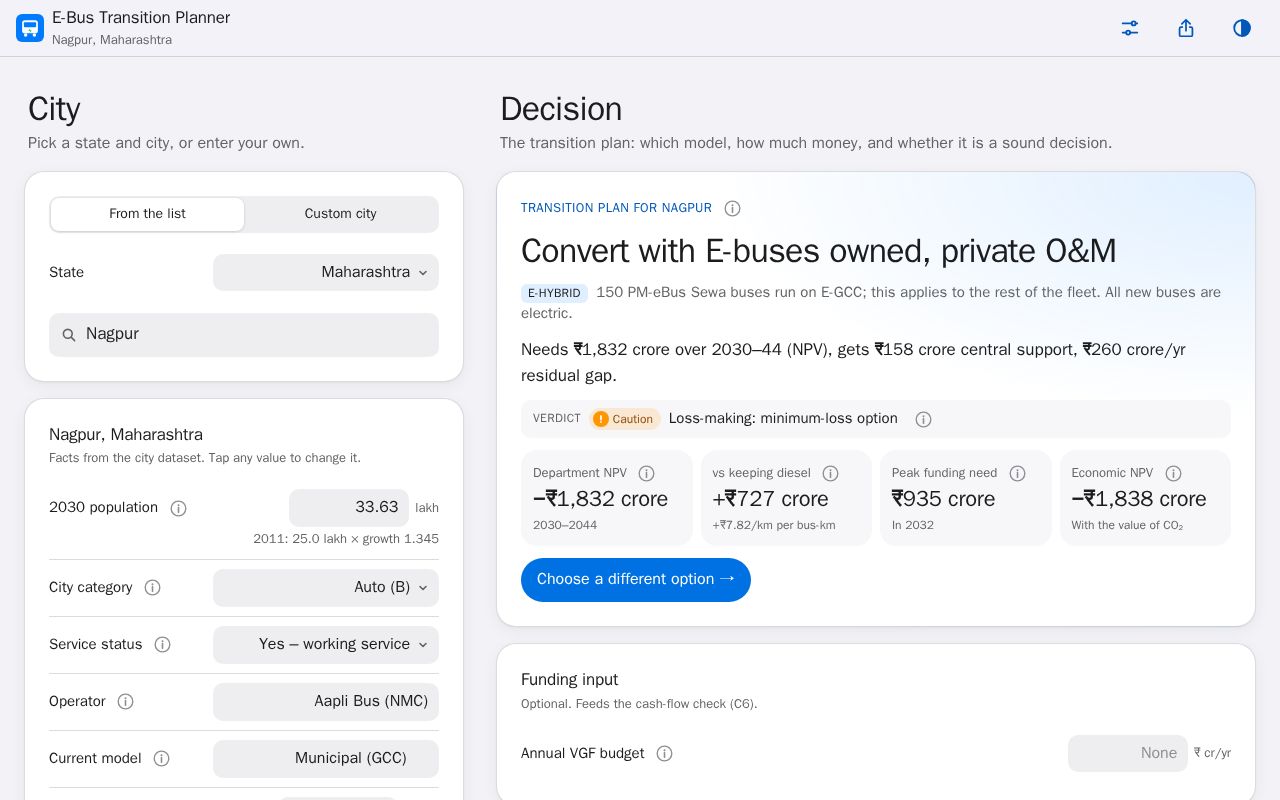Click Choose a different option button

[636, 579]
